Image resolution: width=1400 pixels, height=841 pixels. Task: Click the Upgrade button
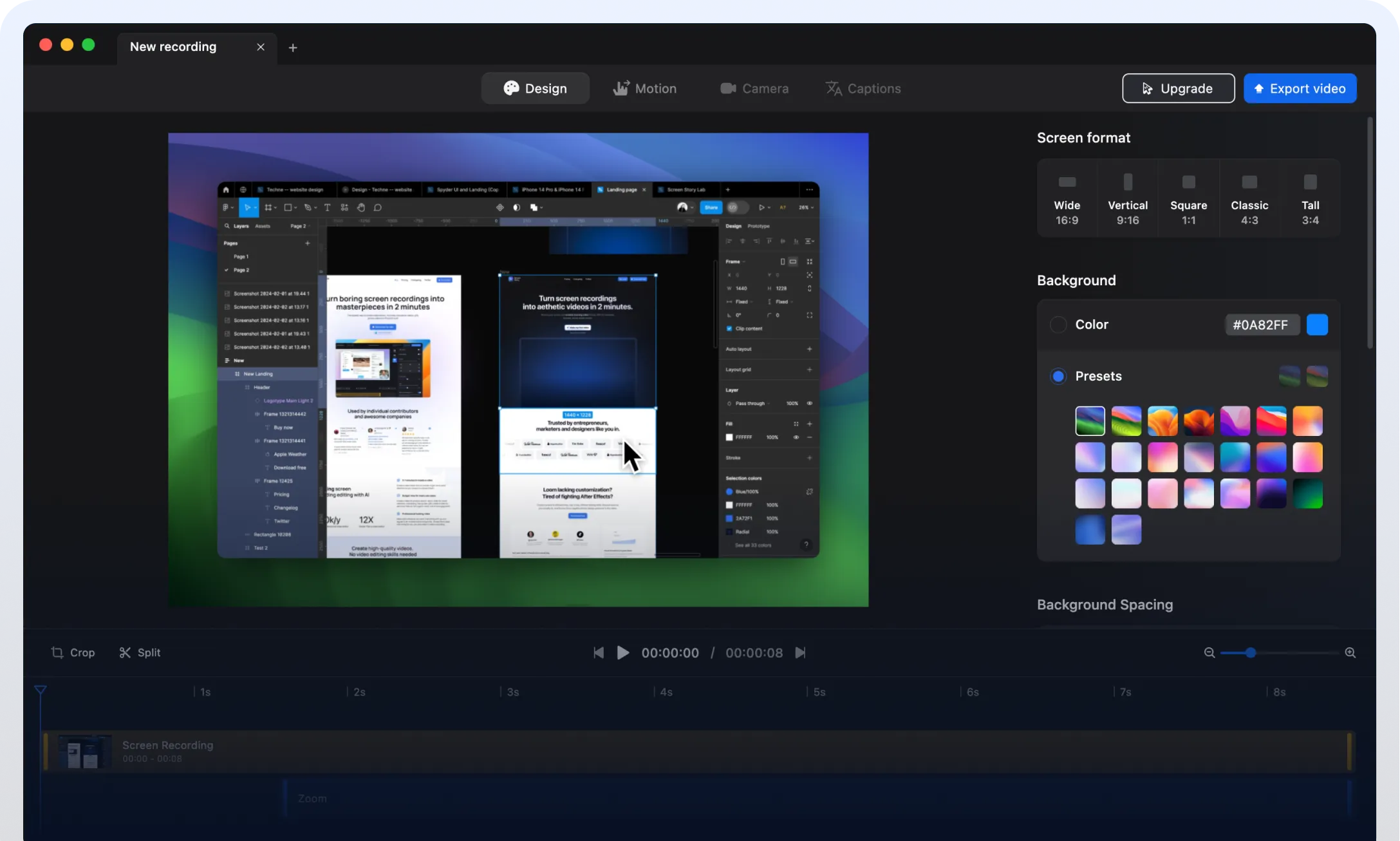coord(1178,88)
